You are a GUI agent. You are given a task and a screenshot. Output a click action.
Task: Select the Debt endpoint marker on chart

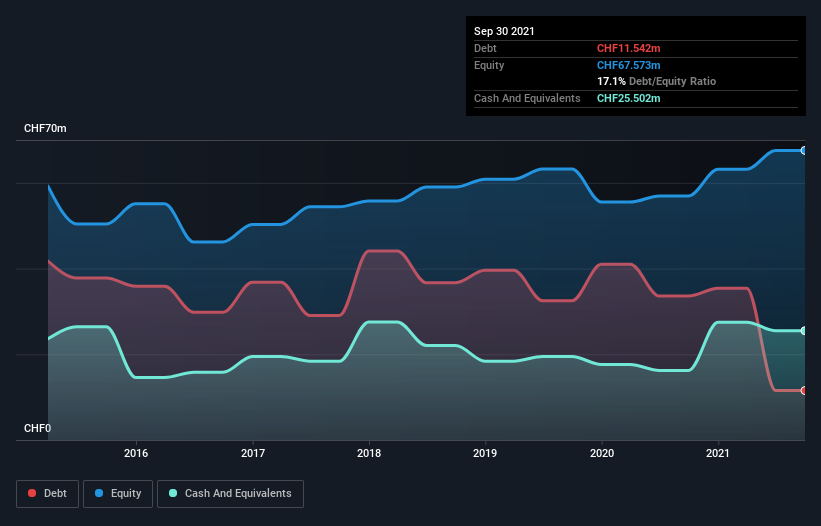coord(803,390)
